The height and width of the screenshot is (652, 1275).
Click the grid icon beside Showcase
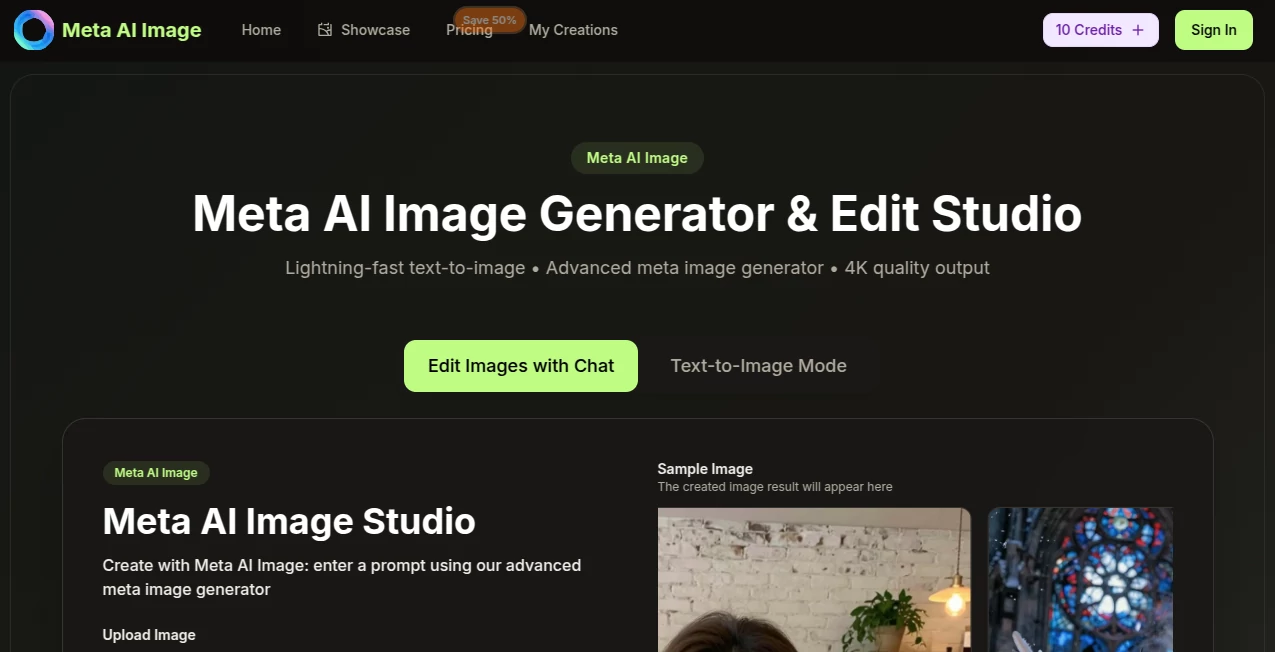click(x=324, y=30)
